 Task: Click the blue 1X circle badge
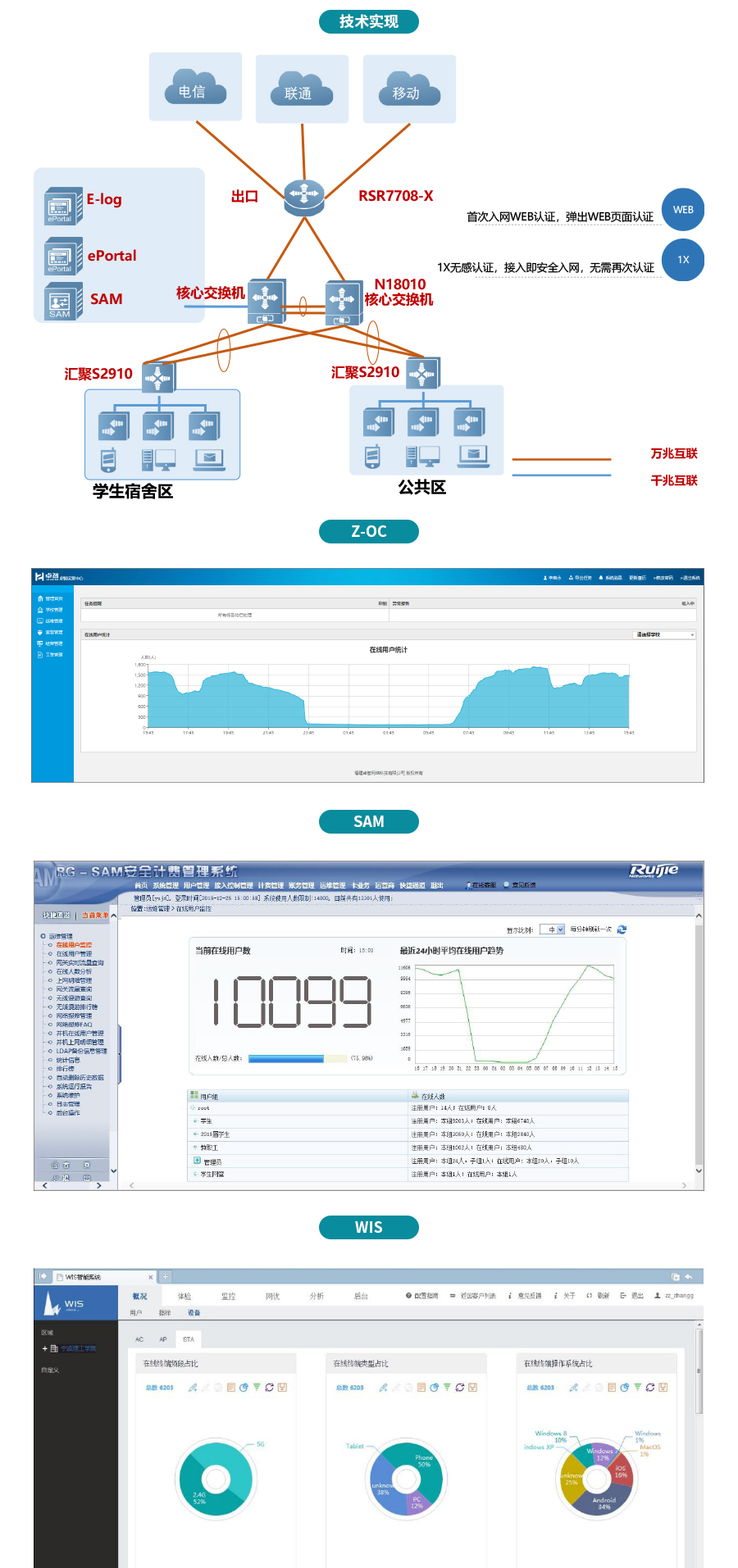pyautogui.click(x=682, y=260)
